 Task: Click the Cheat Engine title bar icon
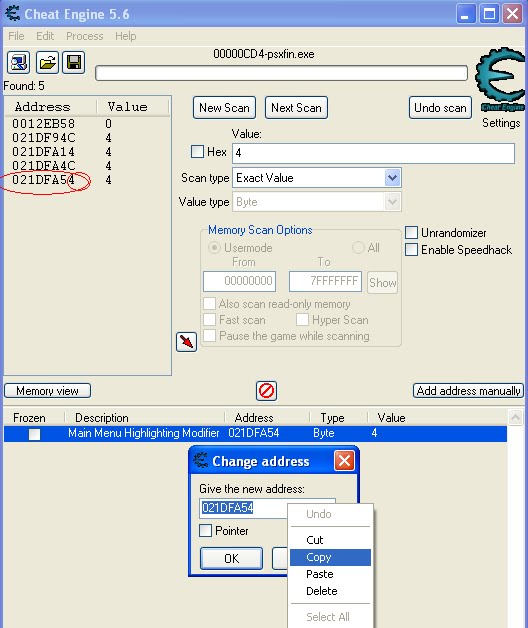[x=12, y=14]
